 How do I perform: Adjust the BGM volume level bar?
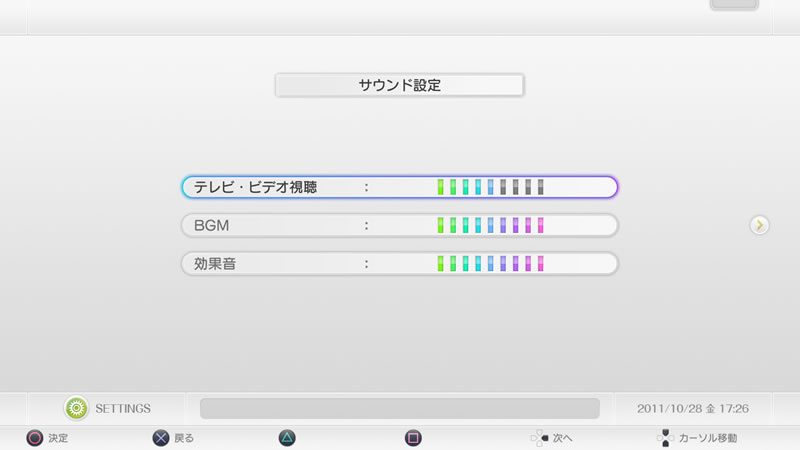[x=490, y=226]
